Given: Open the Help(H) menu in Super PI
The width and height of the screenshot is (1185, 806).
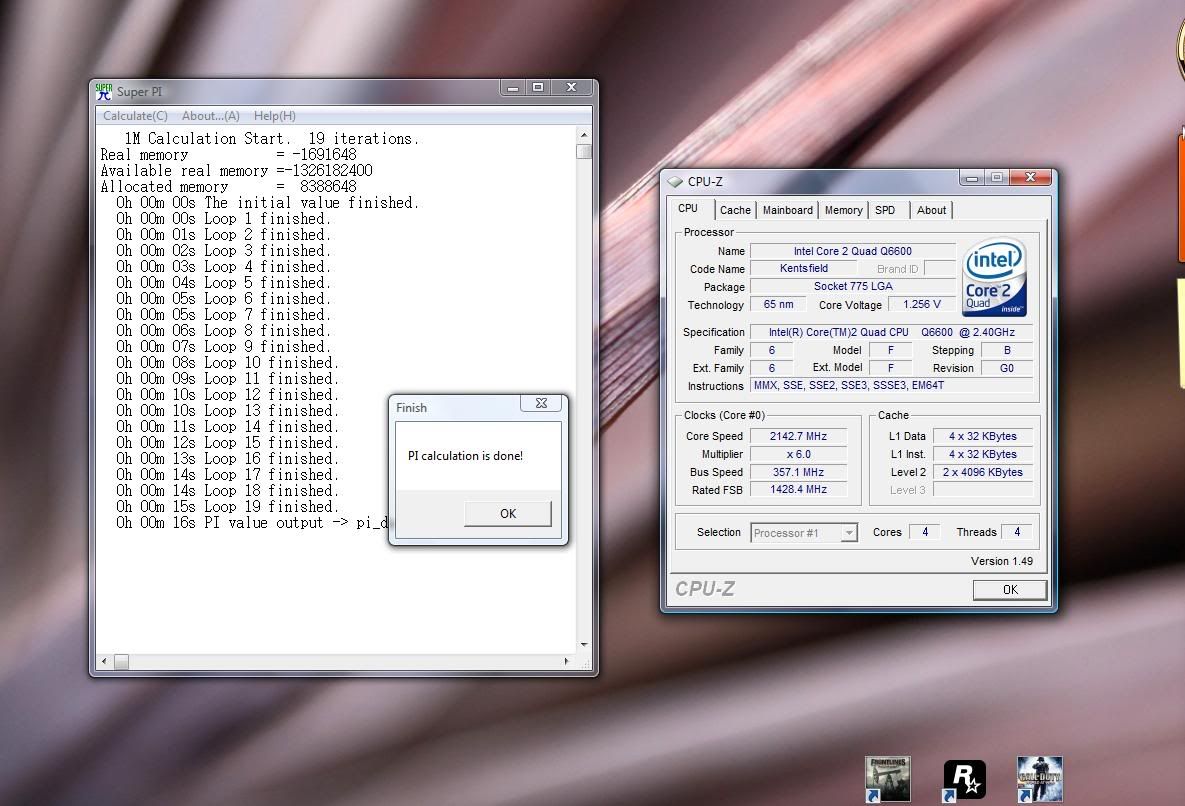Looking at the screenshot, I should click(275, 116).
